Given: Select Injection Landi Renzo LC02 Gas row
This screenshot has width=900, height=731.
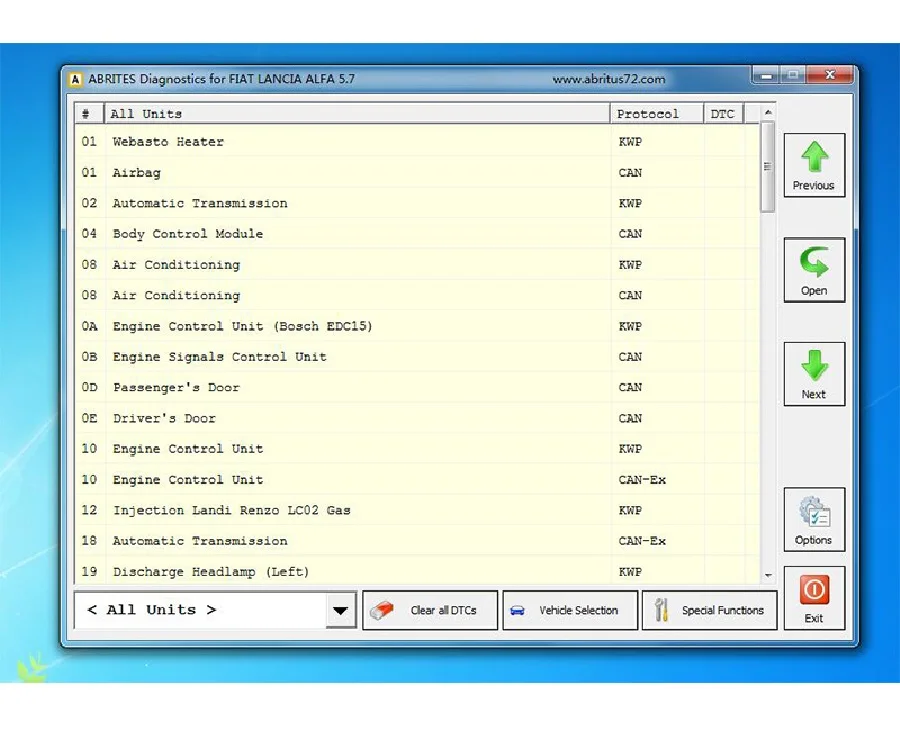Looking at the screenshot, I should (x=417, y=510).
